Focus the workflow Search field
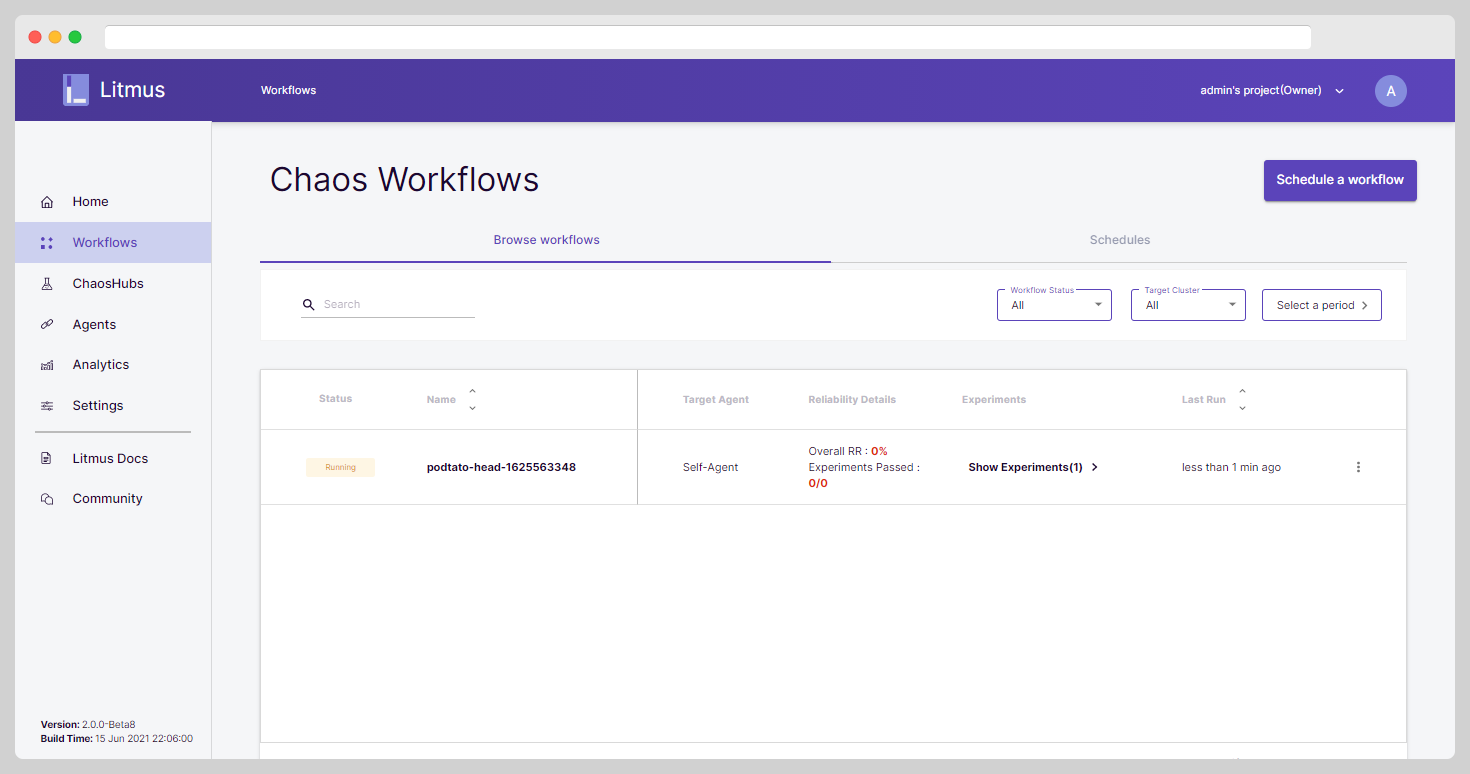Screen dimensions: 1470x774 click(388, 304)
